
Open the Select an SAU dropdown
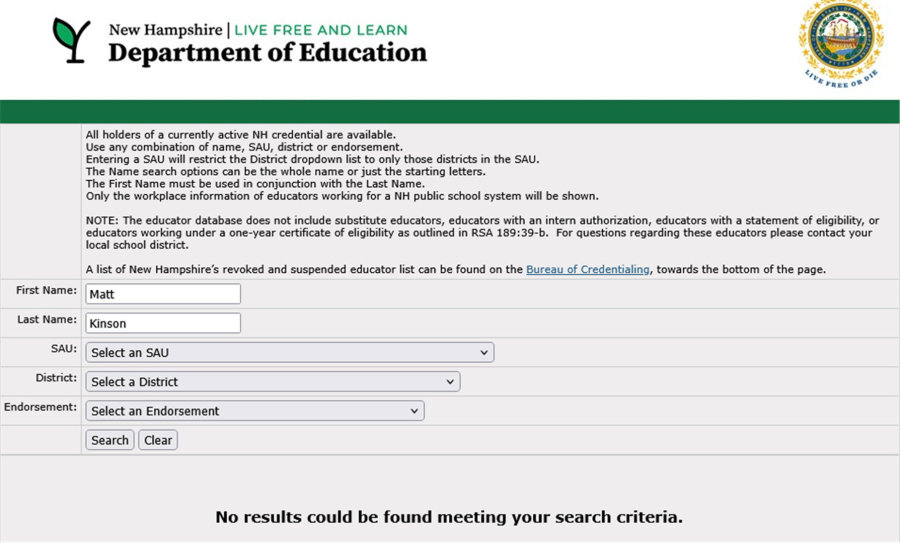[290, 352]
